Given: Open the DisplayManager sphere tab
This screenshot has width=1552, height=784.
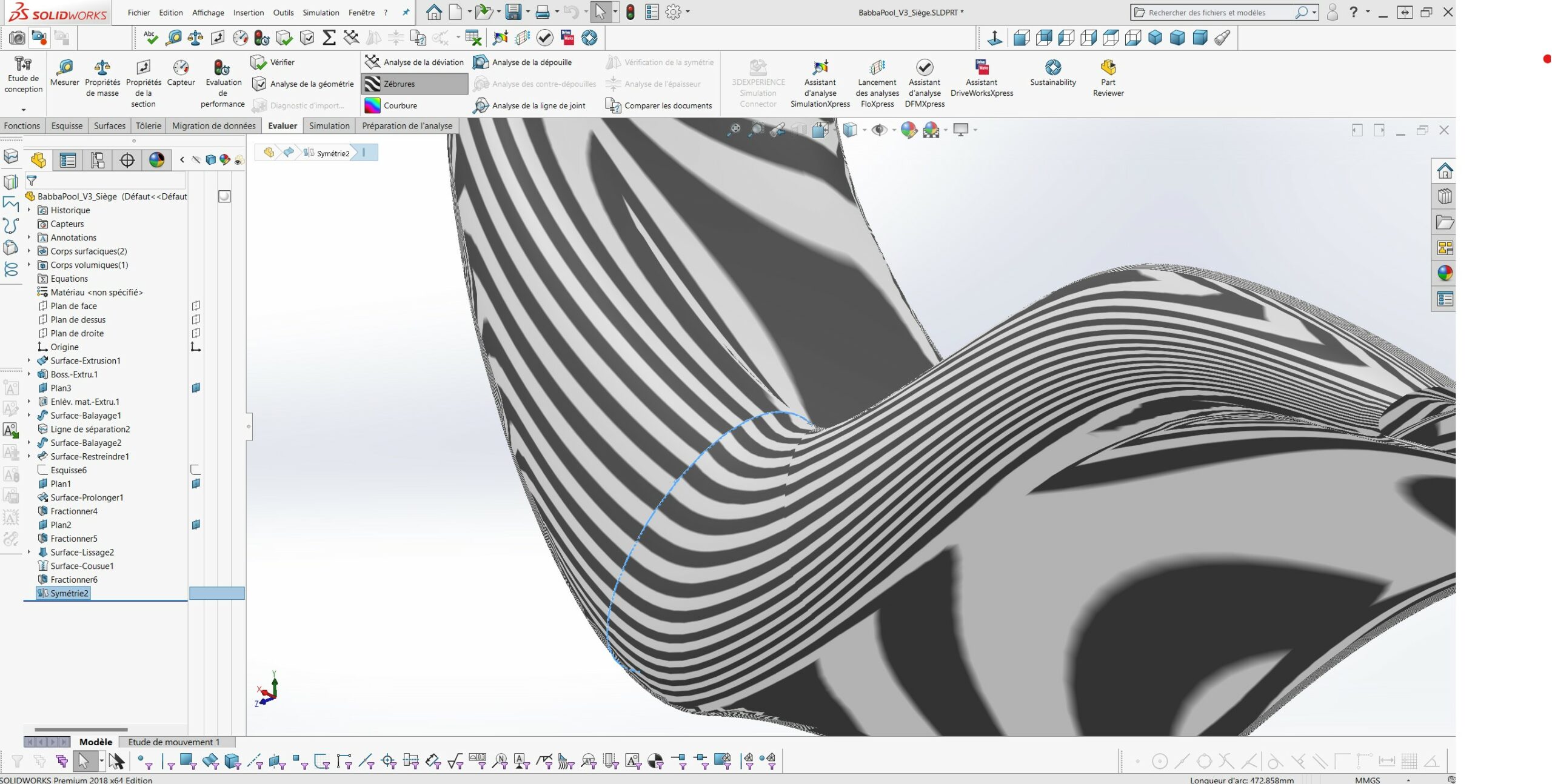Looking at the screenshot, I should (x=157, y=160).
